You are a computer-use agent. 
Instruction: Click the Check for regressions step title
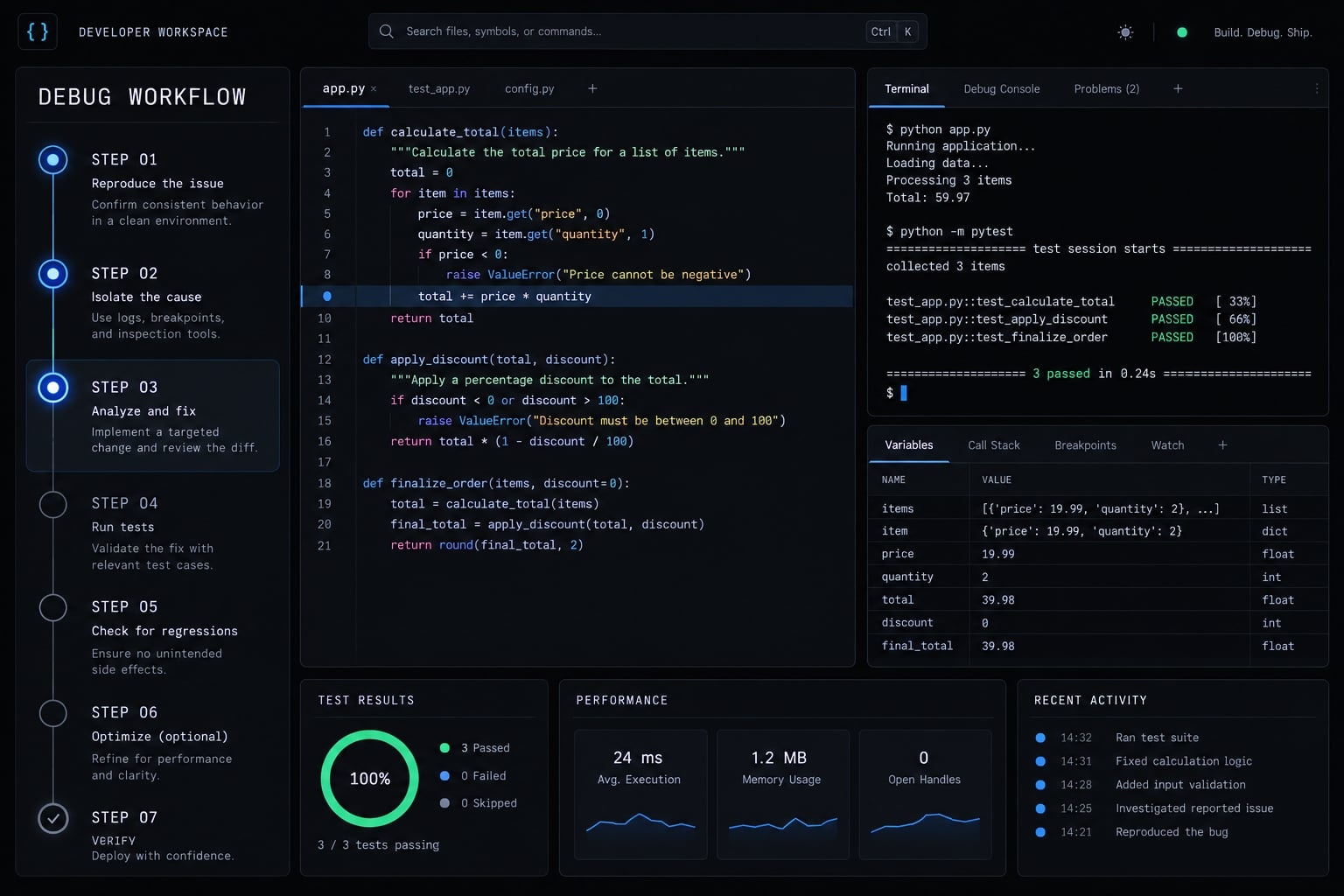pyautogui.click(x=164, y=631)
